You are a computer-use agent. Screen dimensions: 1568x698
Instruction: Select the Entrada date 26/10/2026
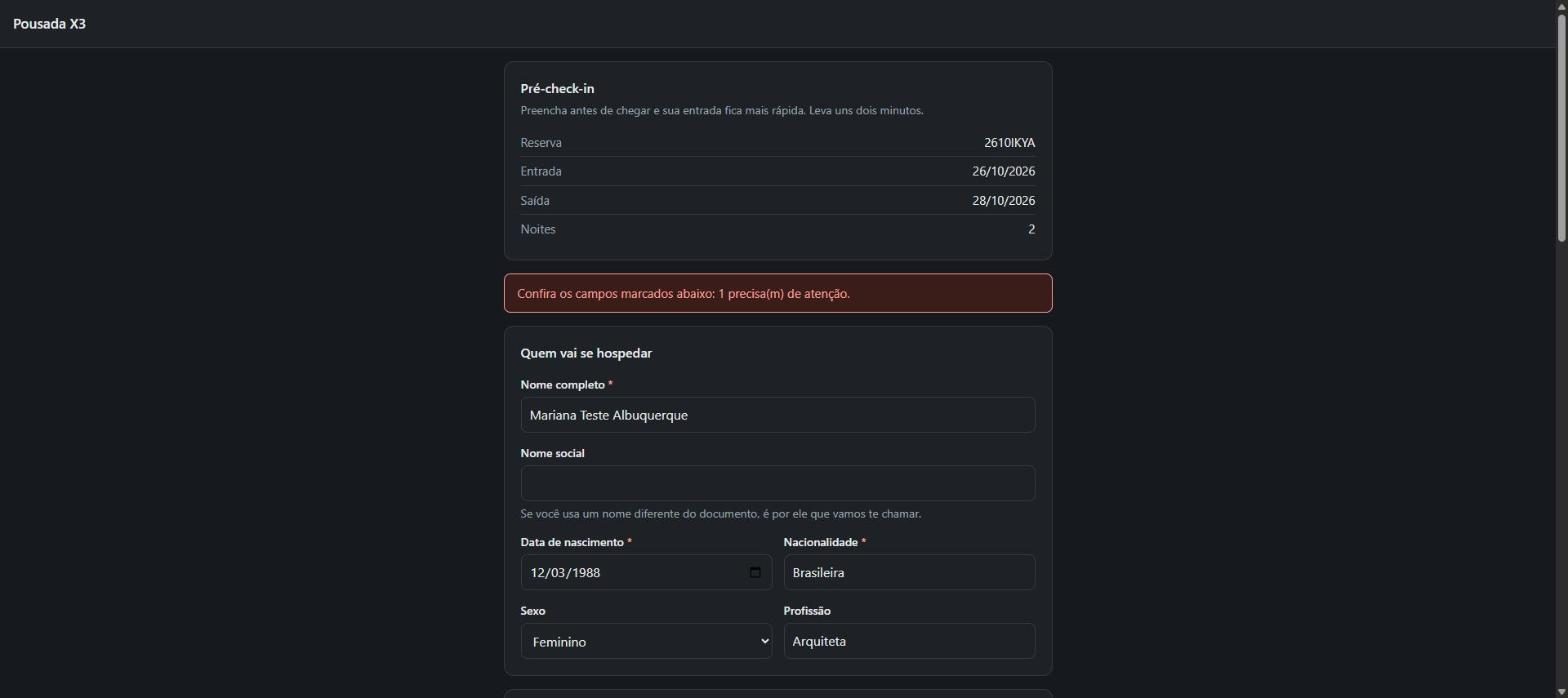[x=1003, y=172]
